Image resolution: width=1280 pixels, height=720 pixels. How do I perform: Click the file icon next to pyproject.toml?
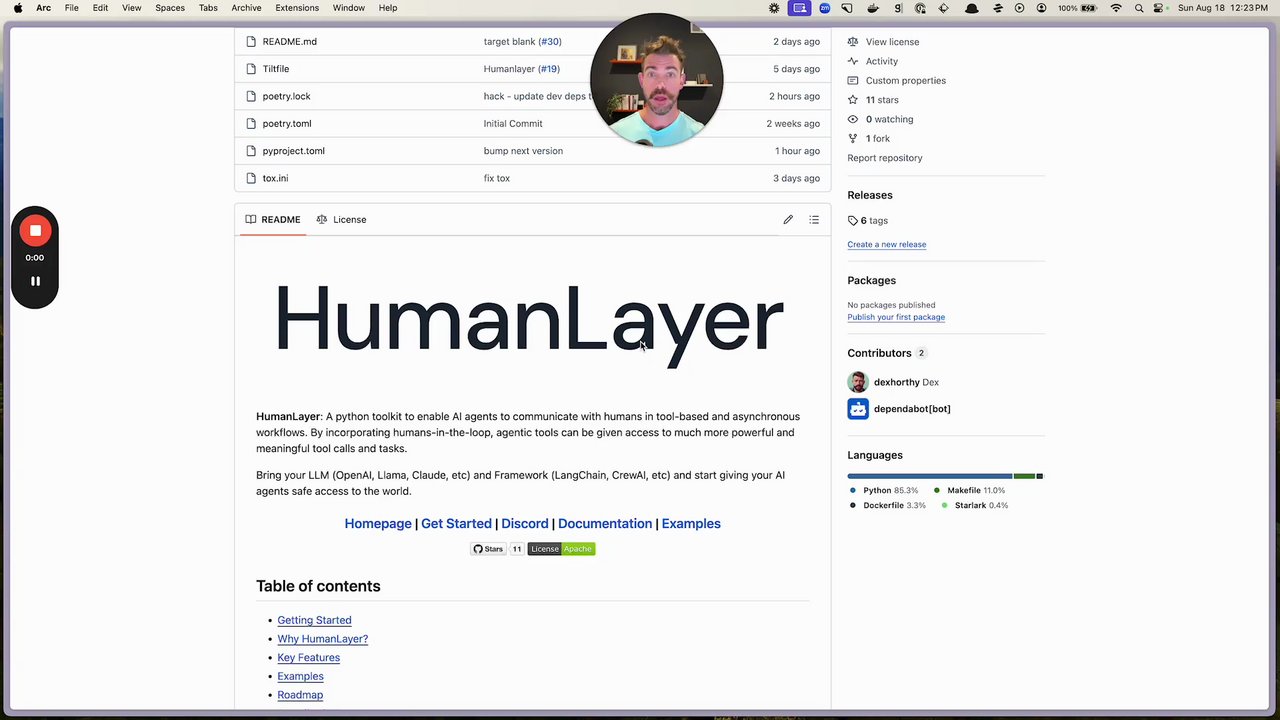click(252, 151)
